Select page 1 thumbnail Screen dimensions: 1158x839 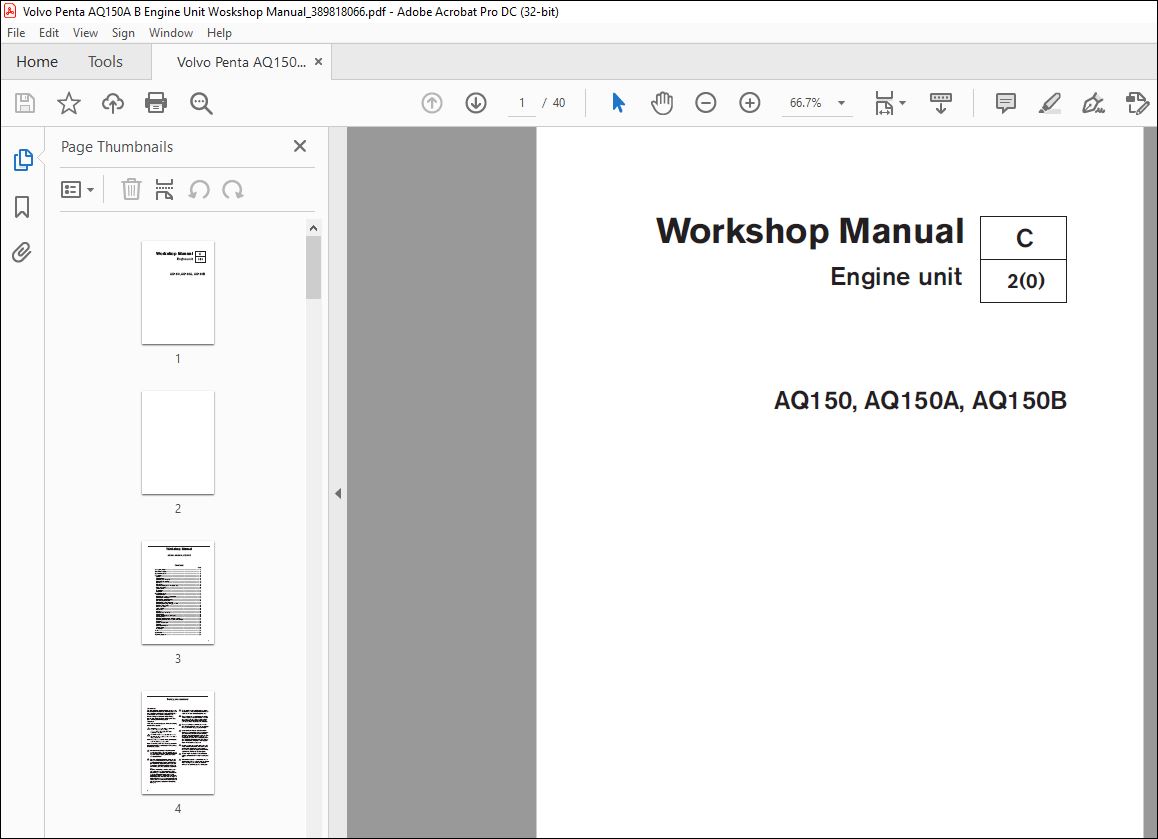click(x=178, y=292)
